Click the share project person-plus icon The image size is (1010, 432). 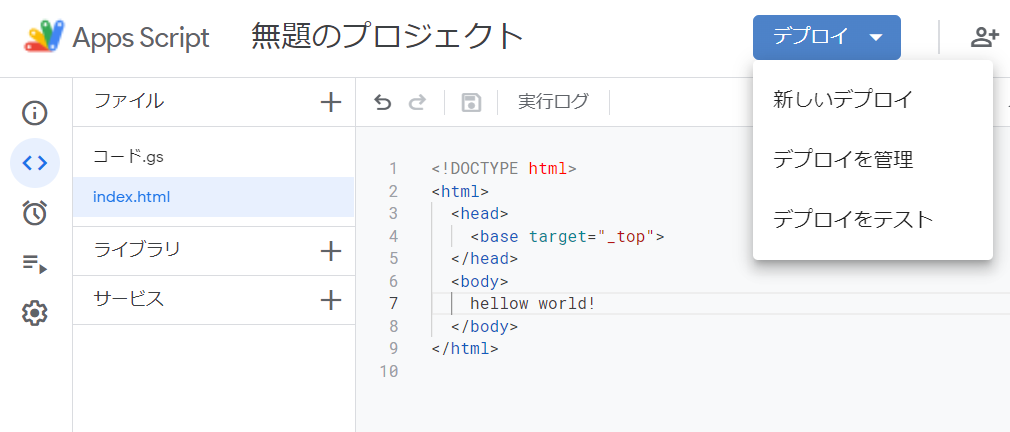985,38
